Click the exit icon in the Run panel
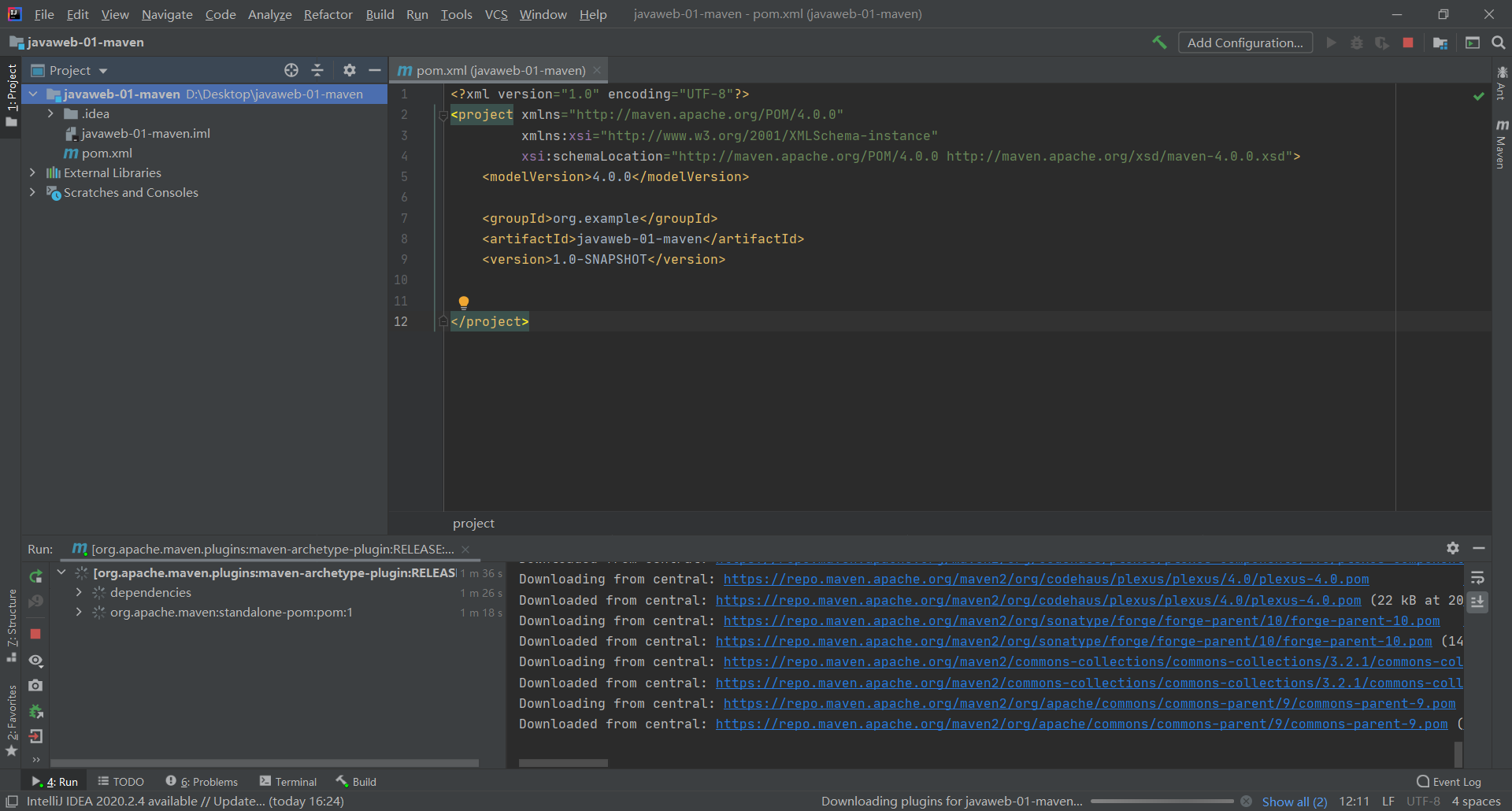This screenshot has width=1512, height=811. click(x=35, y=736)
